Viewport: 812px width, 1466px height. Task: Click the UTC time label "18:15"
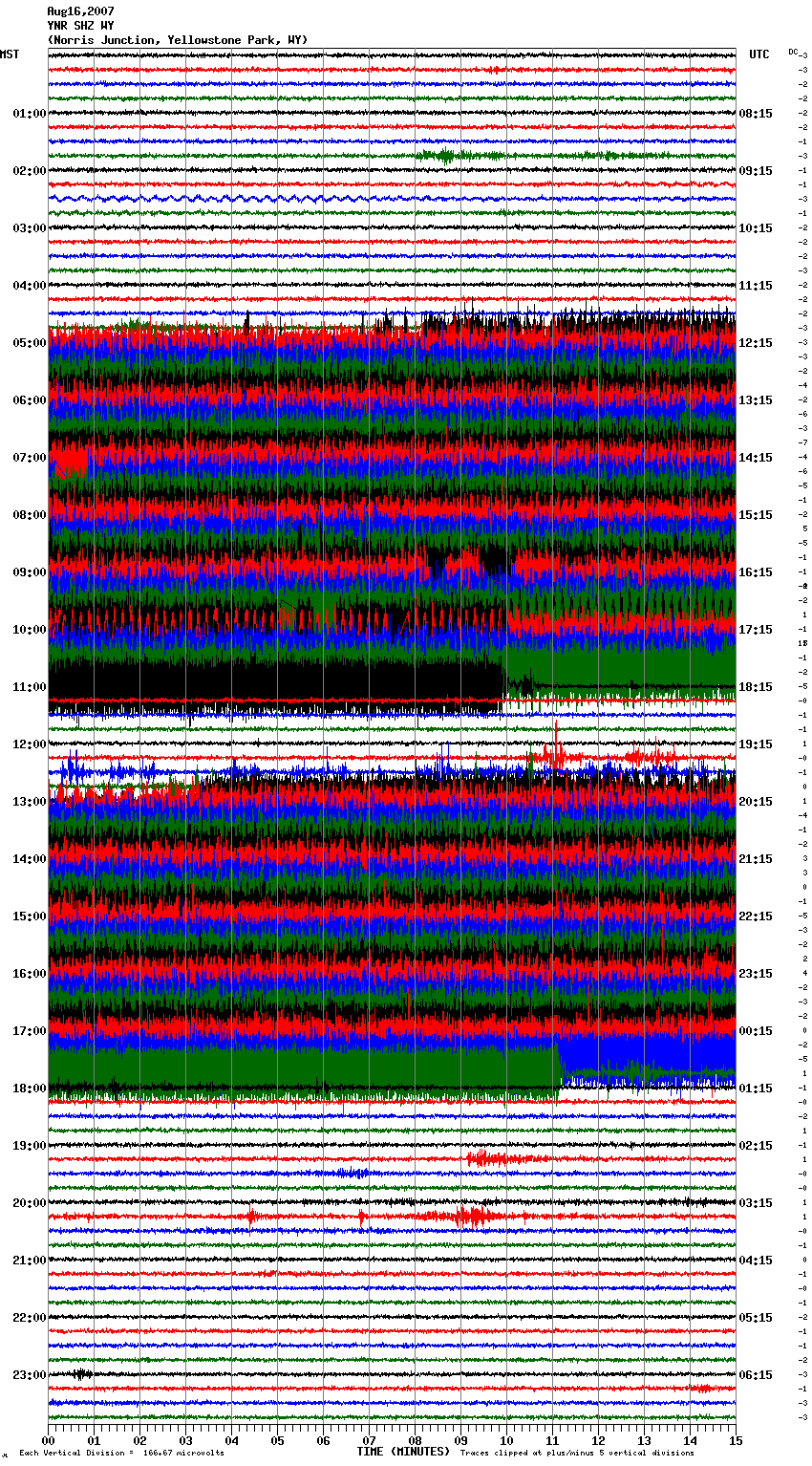756,687
